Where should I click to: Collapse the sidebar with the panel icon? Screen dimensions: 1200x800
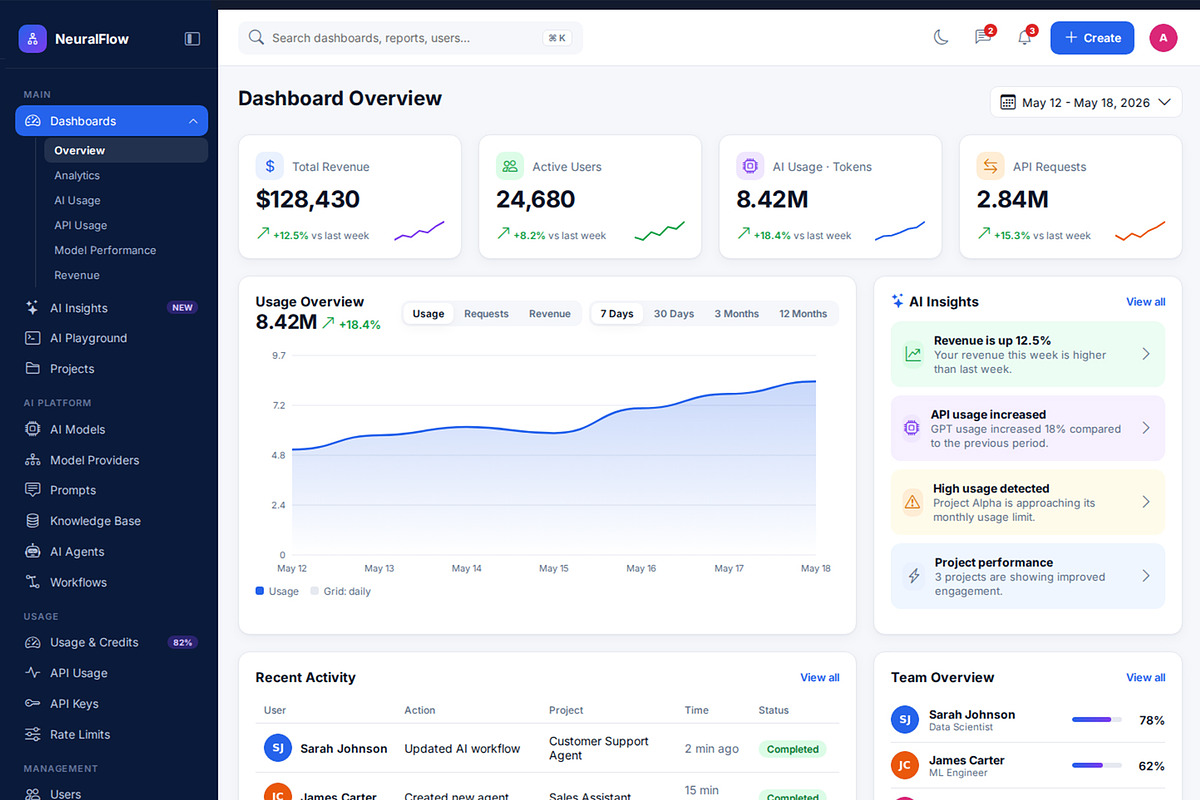192,39
